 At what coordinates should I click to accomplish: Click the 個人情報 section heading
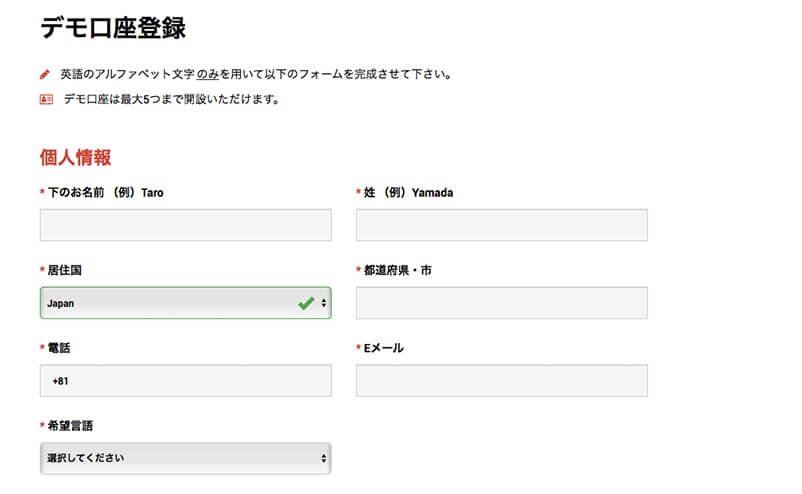pyautogui.click(x=75, y=158)
